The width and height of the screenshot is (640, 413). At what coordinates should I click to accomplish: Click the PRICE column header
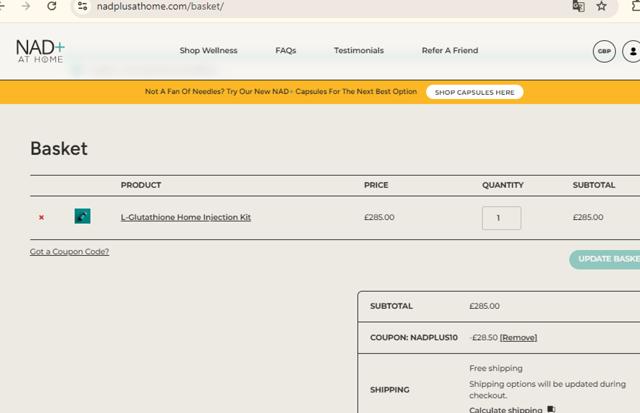point(376,185)
